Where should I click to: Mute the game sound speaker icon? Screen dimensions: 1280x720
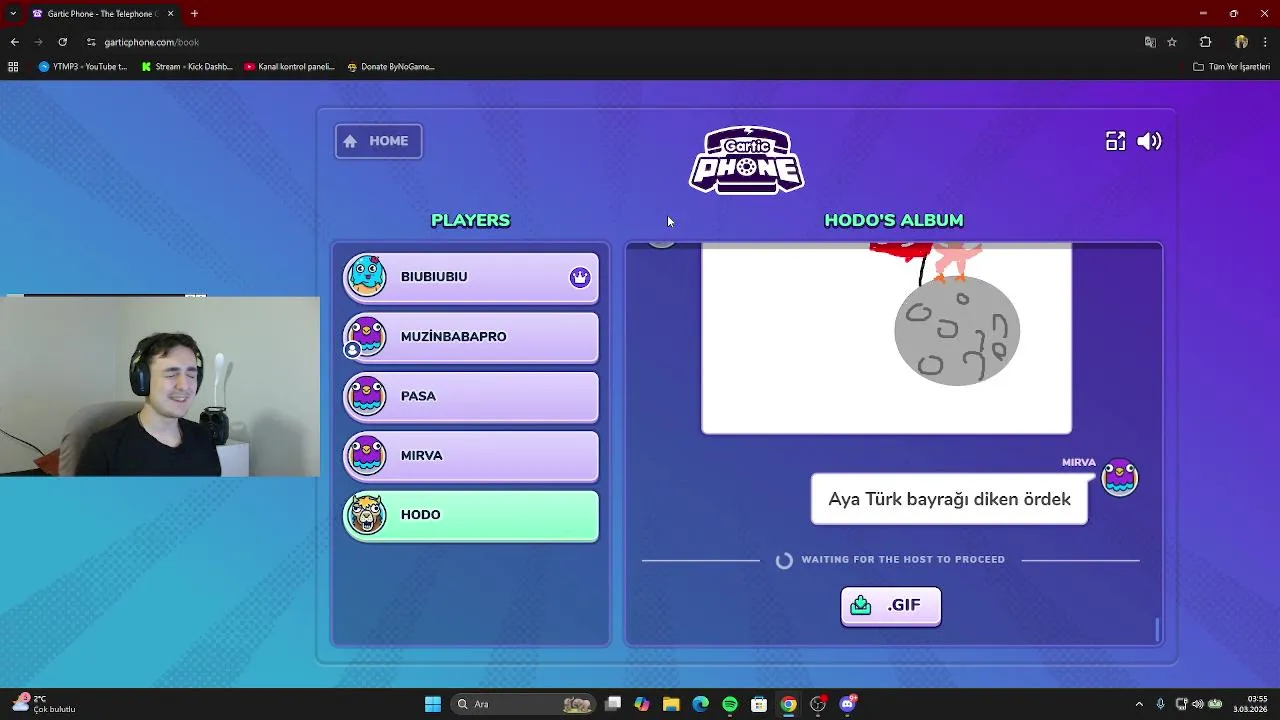(x=1150, y=141)
